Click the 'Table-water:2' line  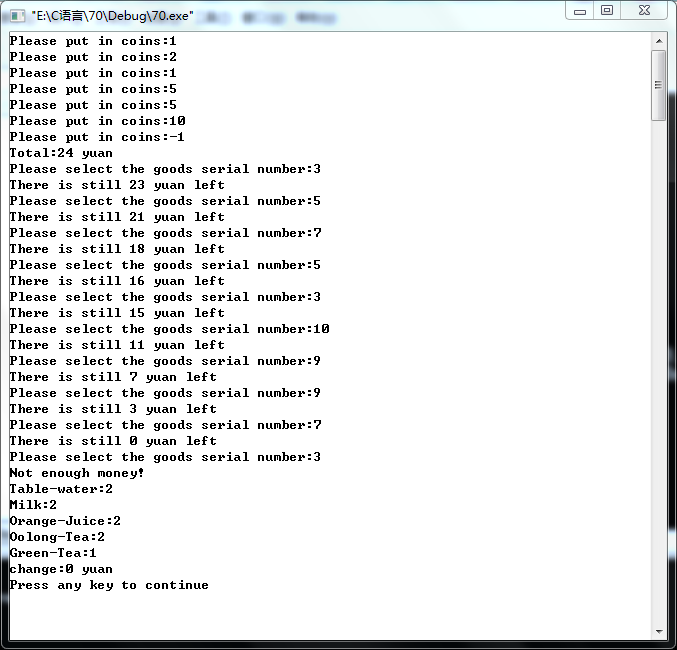(x=61, y=489)
